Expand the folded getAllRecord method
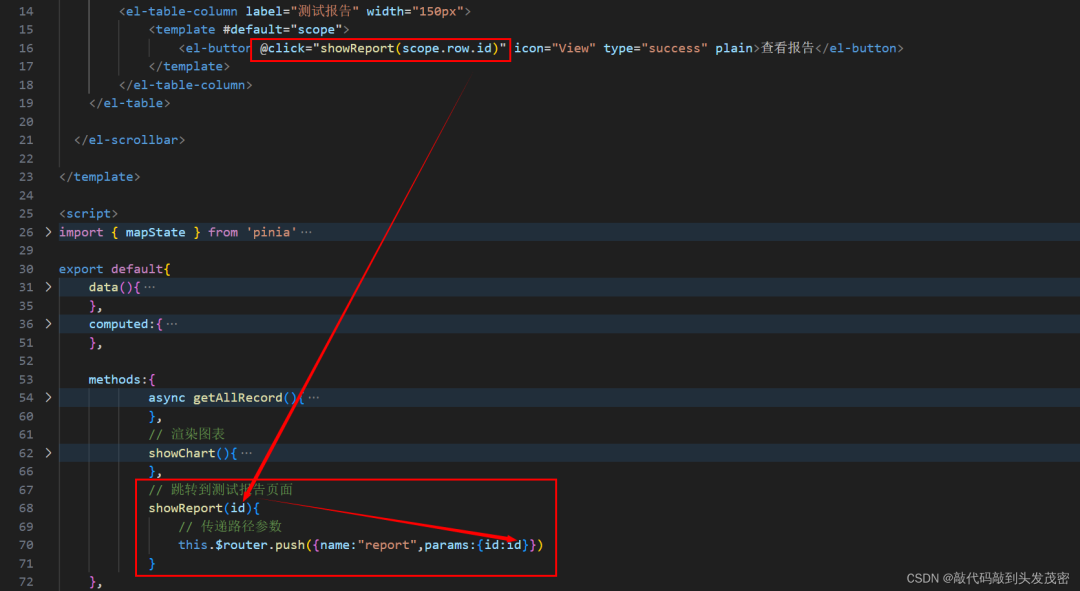1080x591 pixels. (x=48, y=397)
